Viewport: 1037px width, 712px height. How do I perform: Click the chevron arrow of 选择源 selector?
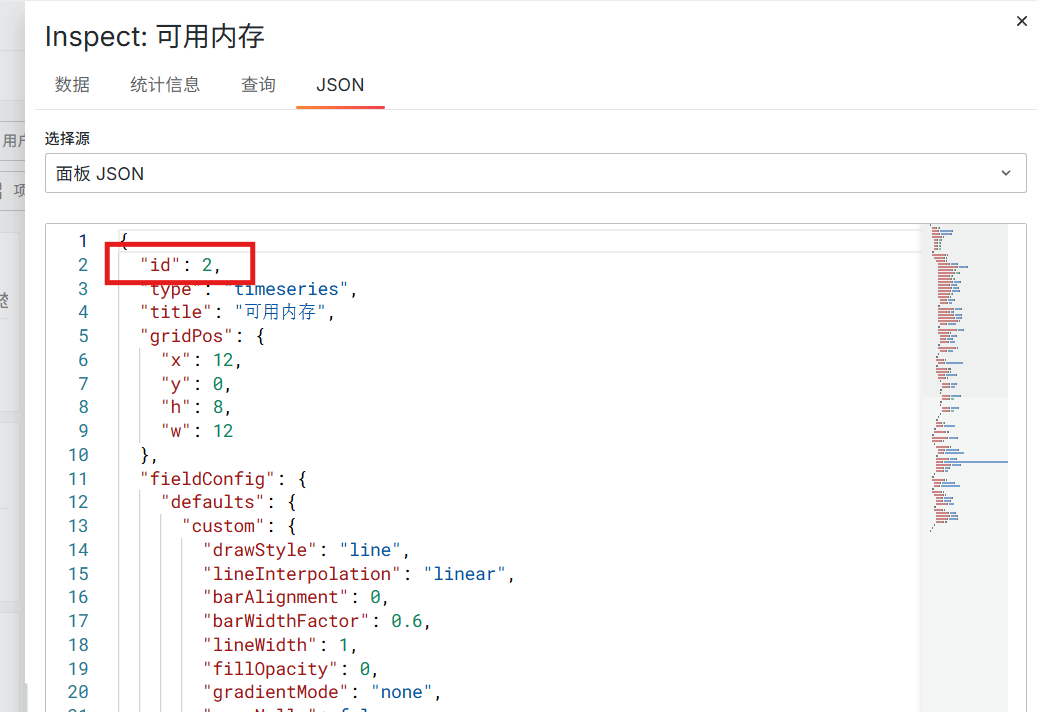coord(1006,173)
